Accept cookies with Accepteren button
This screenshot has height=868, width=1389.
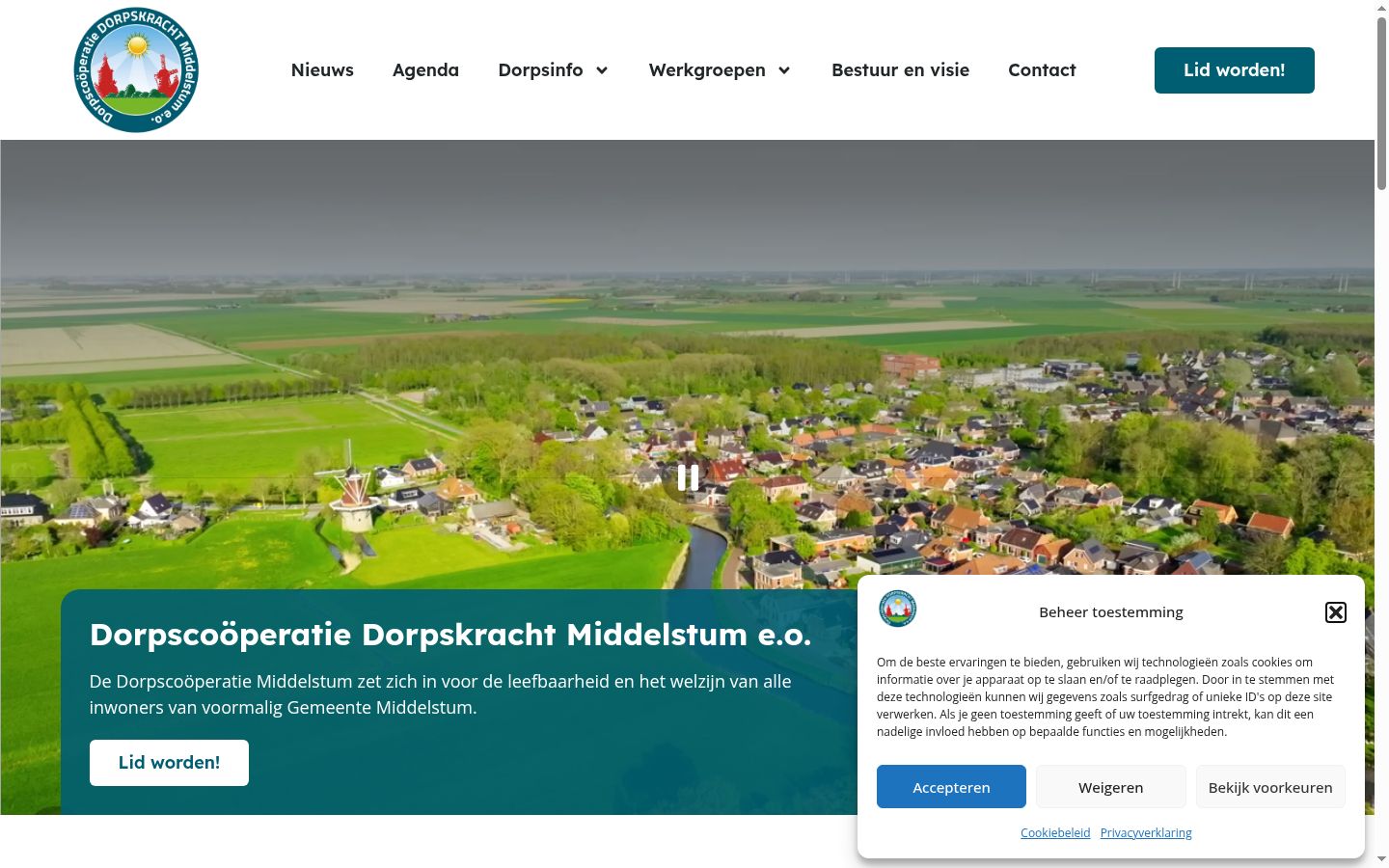pyautogui.click(x=951, y=787)
